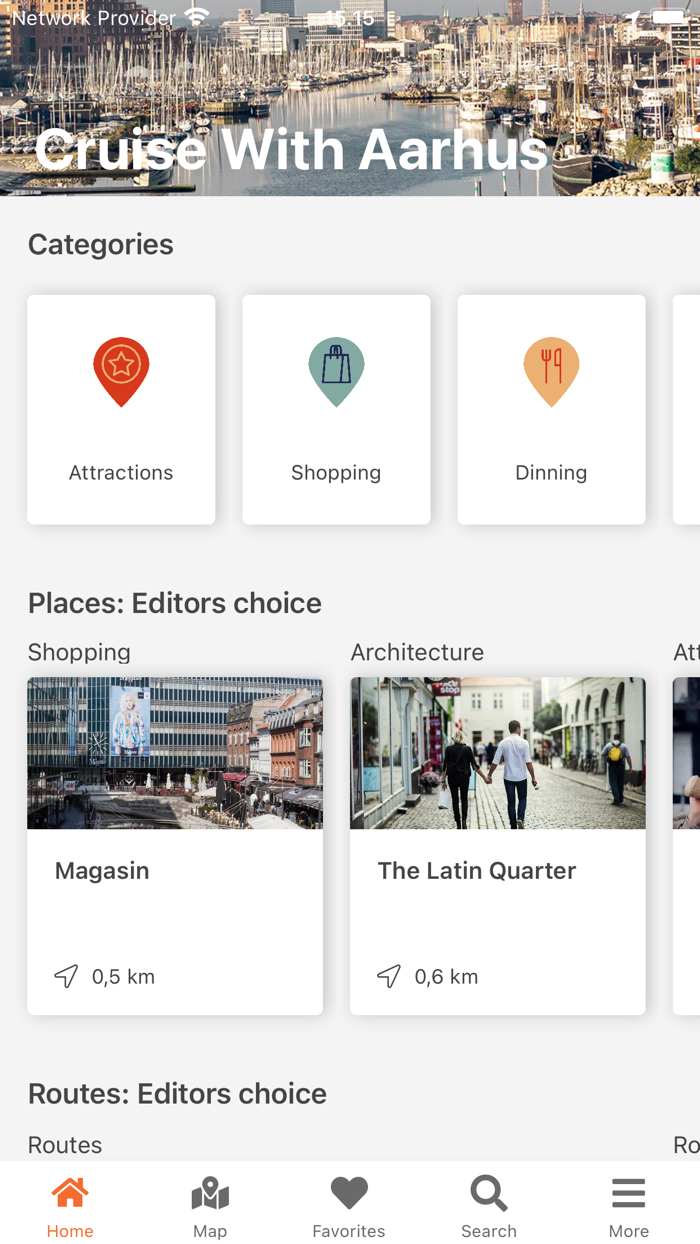The height and width of the screenshot is (1244, 700).
Task: Tap the 0,6 km distance text
Action: pos(446,976)
